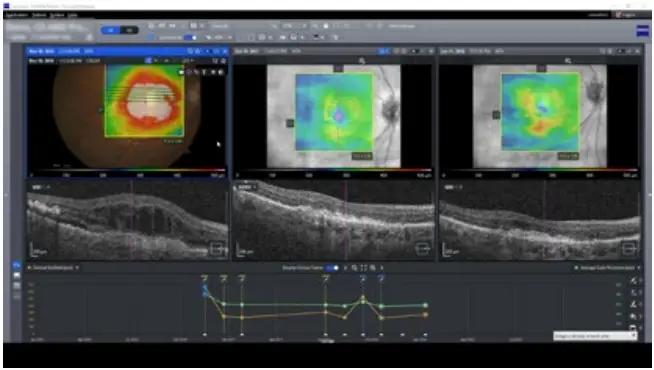Screen dimensions: 654x370
Task: Open the dropdown in the second toolbar row
Action: [x=219, y=38]
